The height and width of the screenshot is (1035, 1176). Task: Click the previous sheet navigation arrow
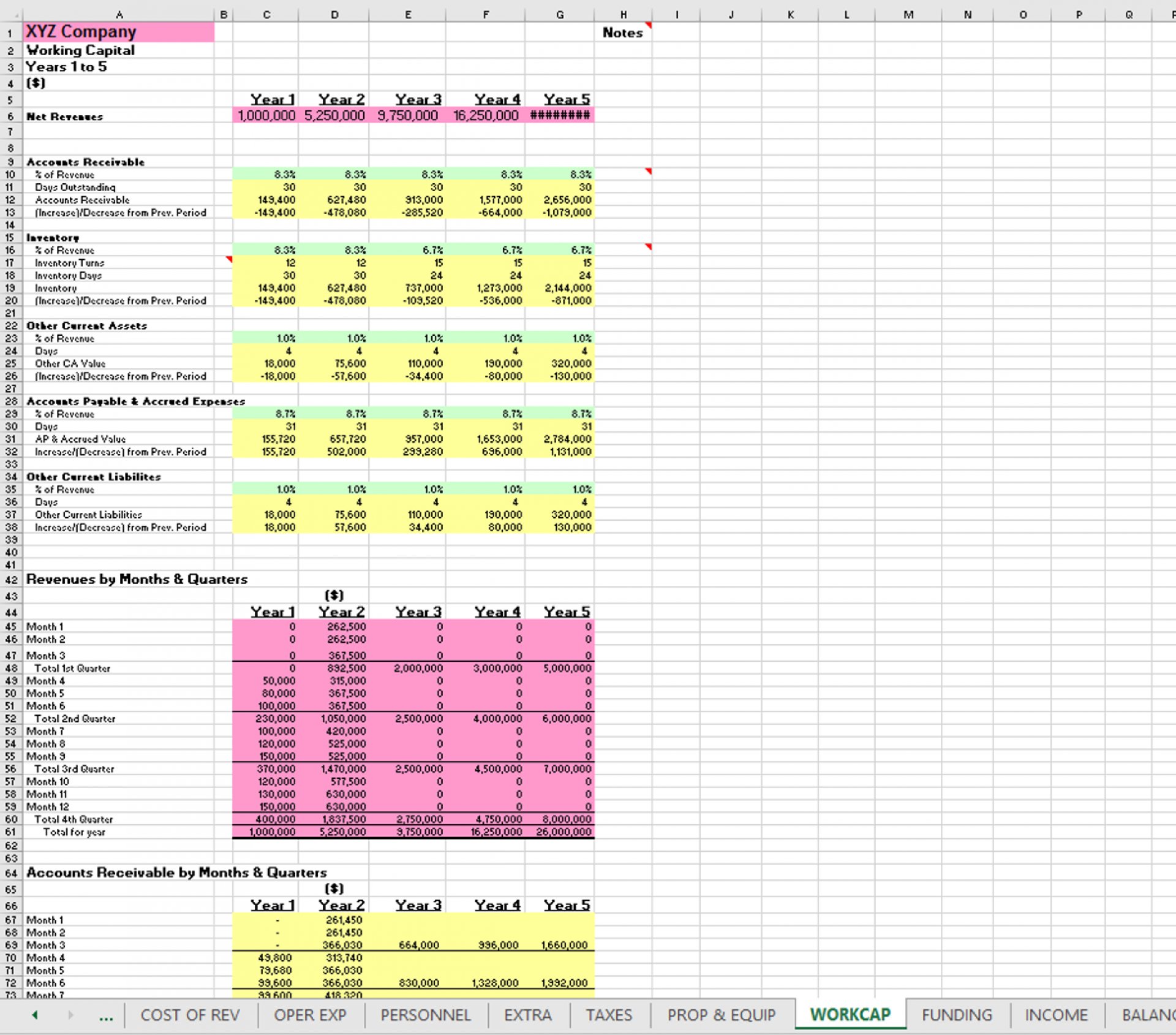coord(36,1015)
